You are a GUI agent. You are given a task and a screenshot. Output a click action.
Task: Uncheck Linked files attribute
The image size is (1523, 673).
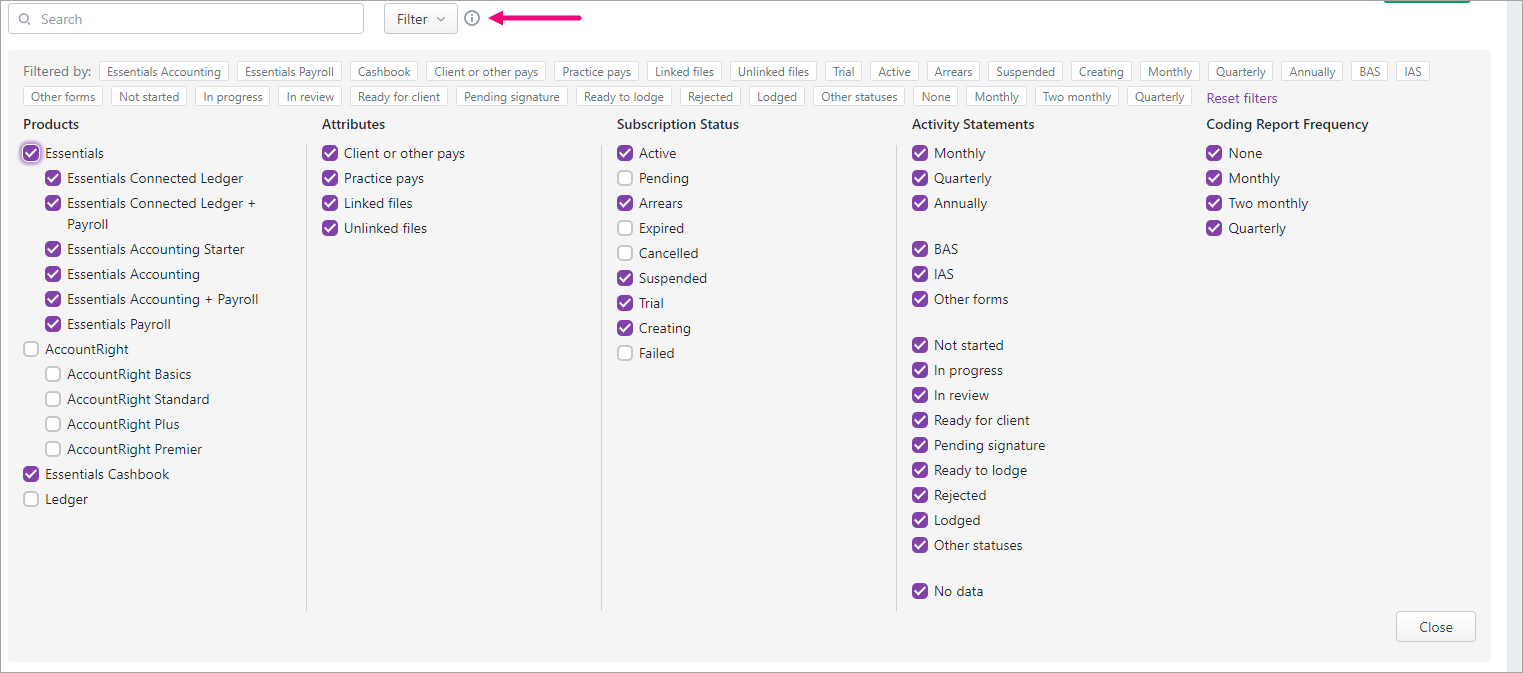coord(330,203)
